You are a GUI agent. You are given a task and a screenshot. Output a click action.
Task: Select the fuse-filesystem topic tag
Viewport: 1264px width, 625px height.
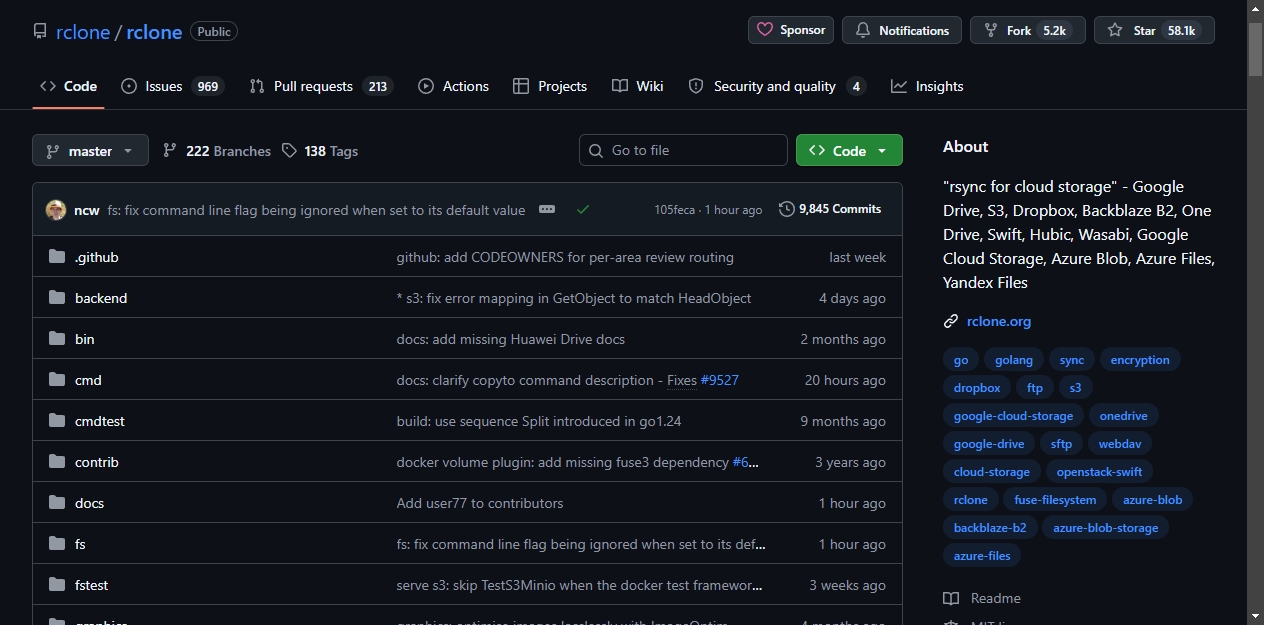[x=1055, y=500]
